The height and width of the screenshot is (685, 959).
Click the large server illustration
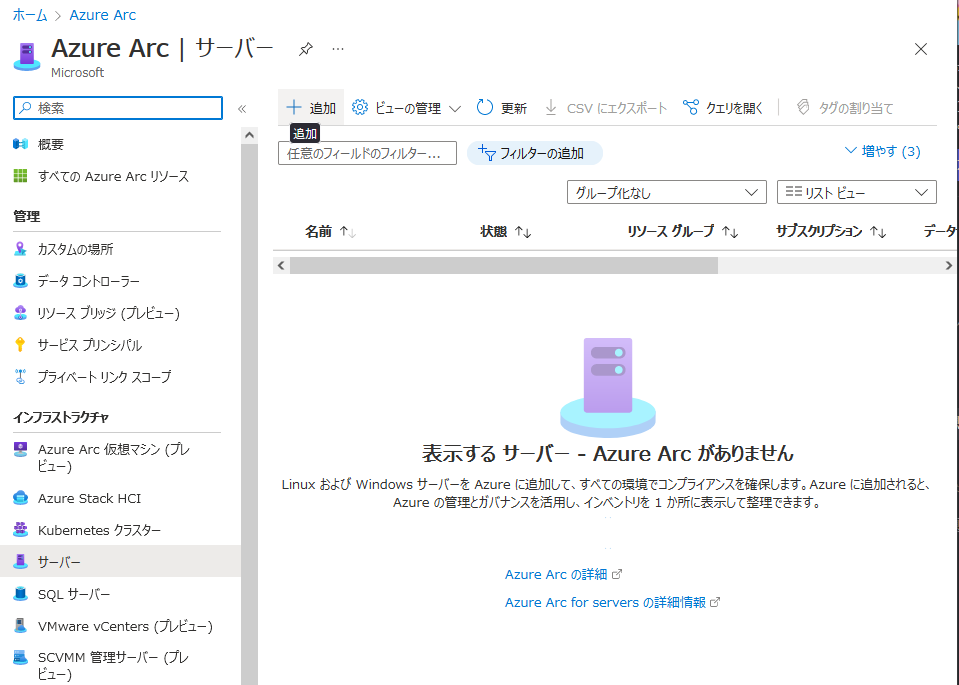pos(608,387)
